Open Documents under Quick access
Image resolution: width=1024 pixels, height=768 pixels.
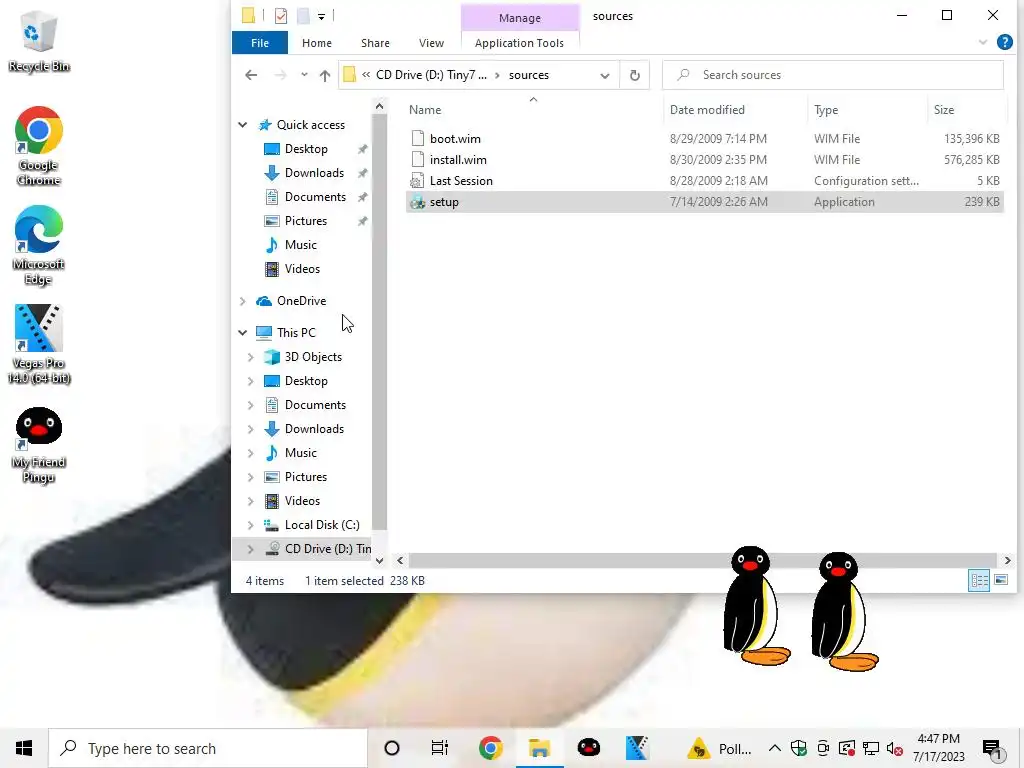pyautogui.click(x=315, y=197)
